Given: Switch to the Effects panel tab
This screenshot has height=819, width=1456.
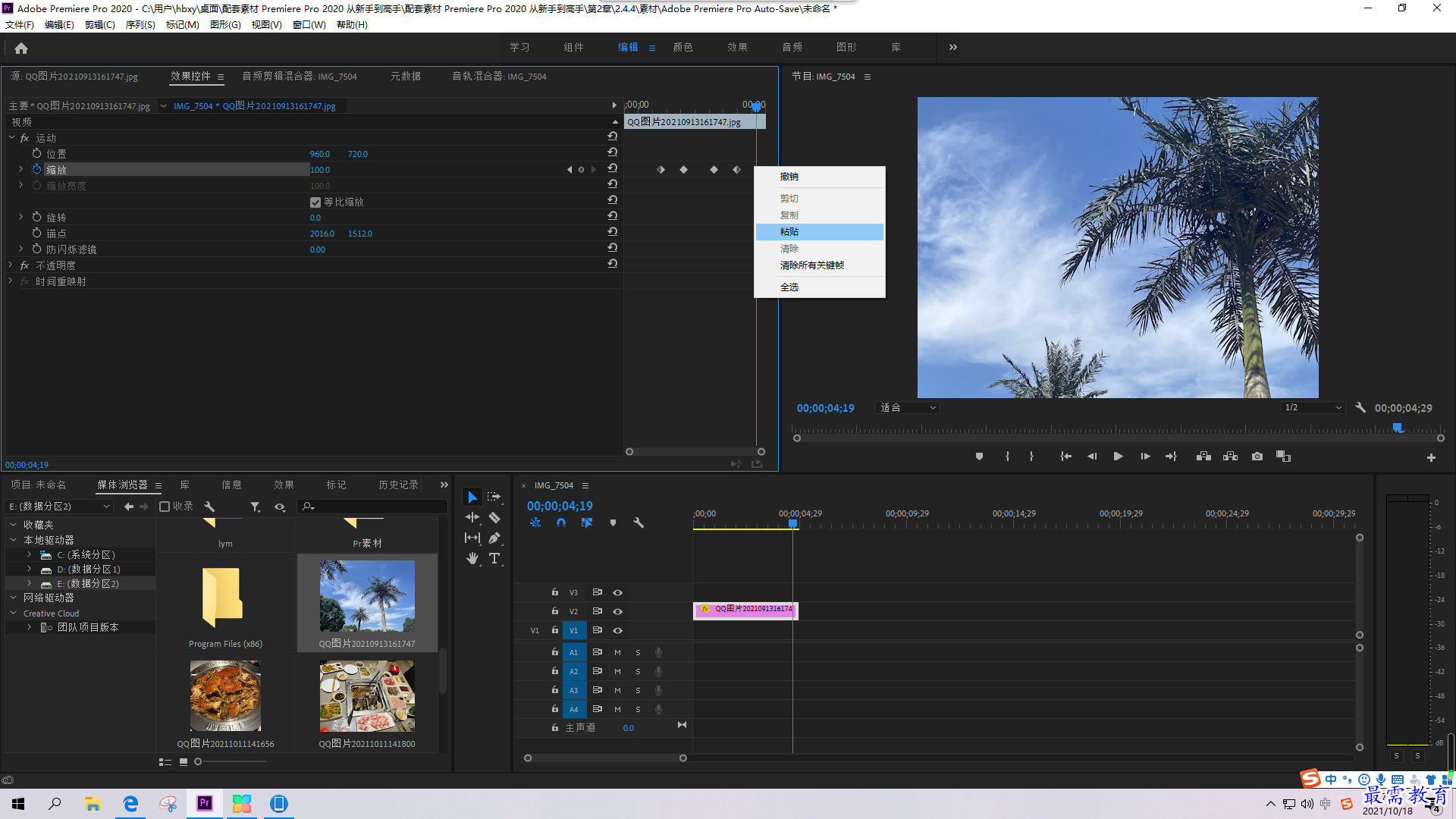Looking at the screenshot, I should tap(284, 485).
